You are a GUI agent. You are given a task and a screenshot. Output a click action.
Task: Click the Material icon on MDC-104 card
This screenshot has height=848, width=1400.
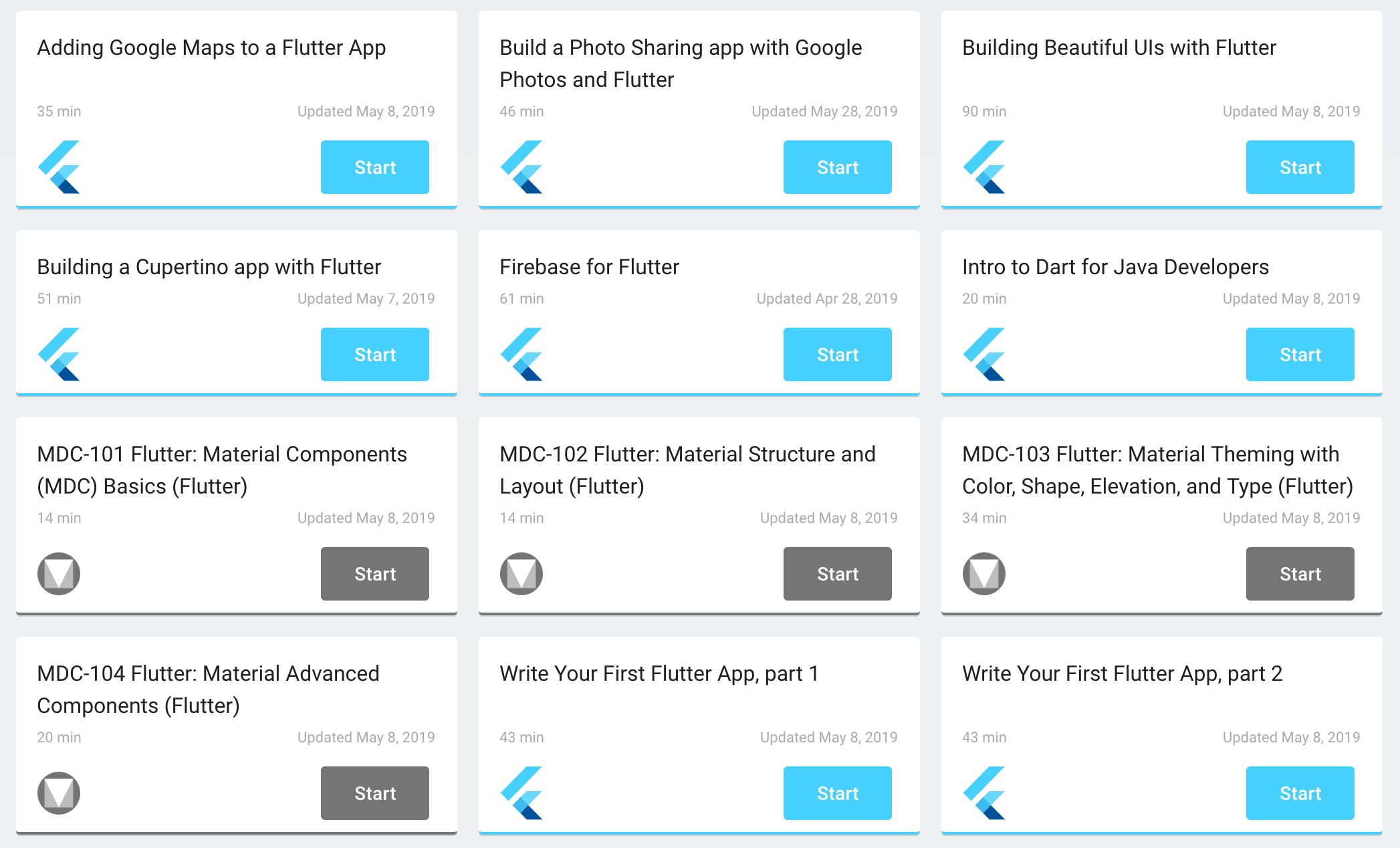click(x=58, y=792)
